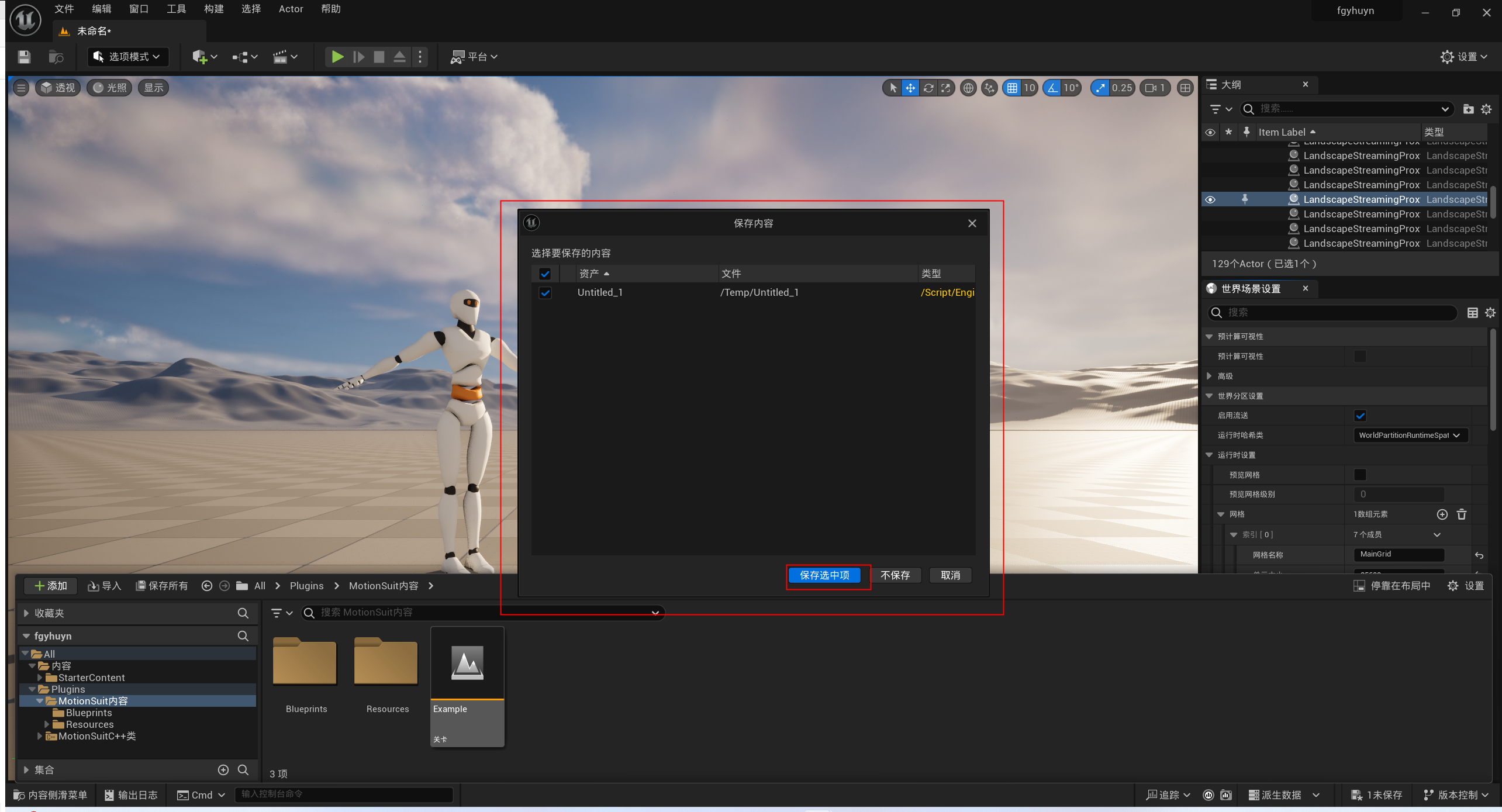Image resolution: width=1502 pixels, height=812 pixels.
Task: Click the green Play button in toolbar
Action: point(337,57)
